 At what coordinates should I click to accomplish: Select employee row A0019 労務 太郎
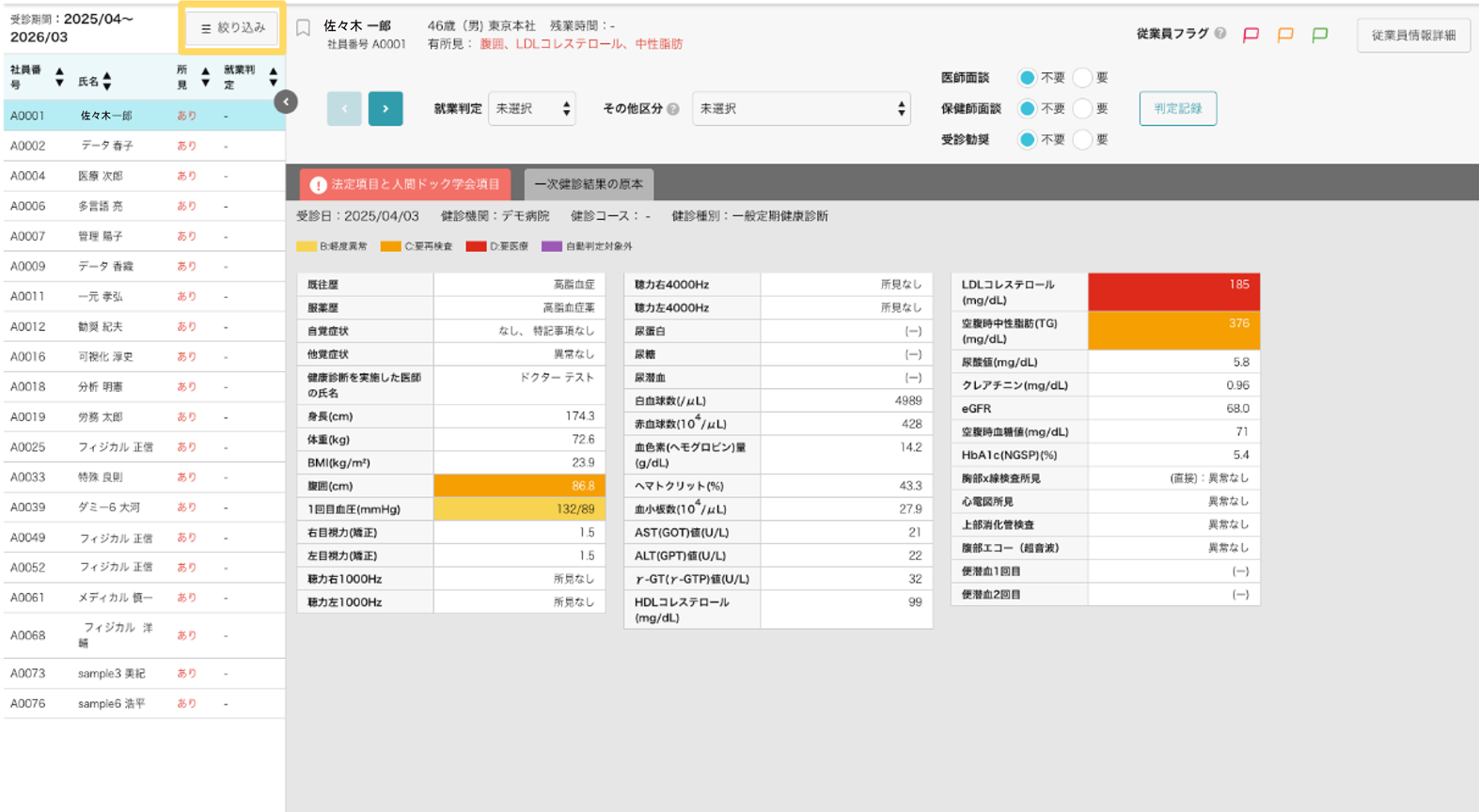144,416
